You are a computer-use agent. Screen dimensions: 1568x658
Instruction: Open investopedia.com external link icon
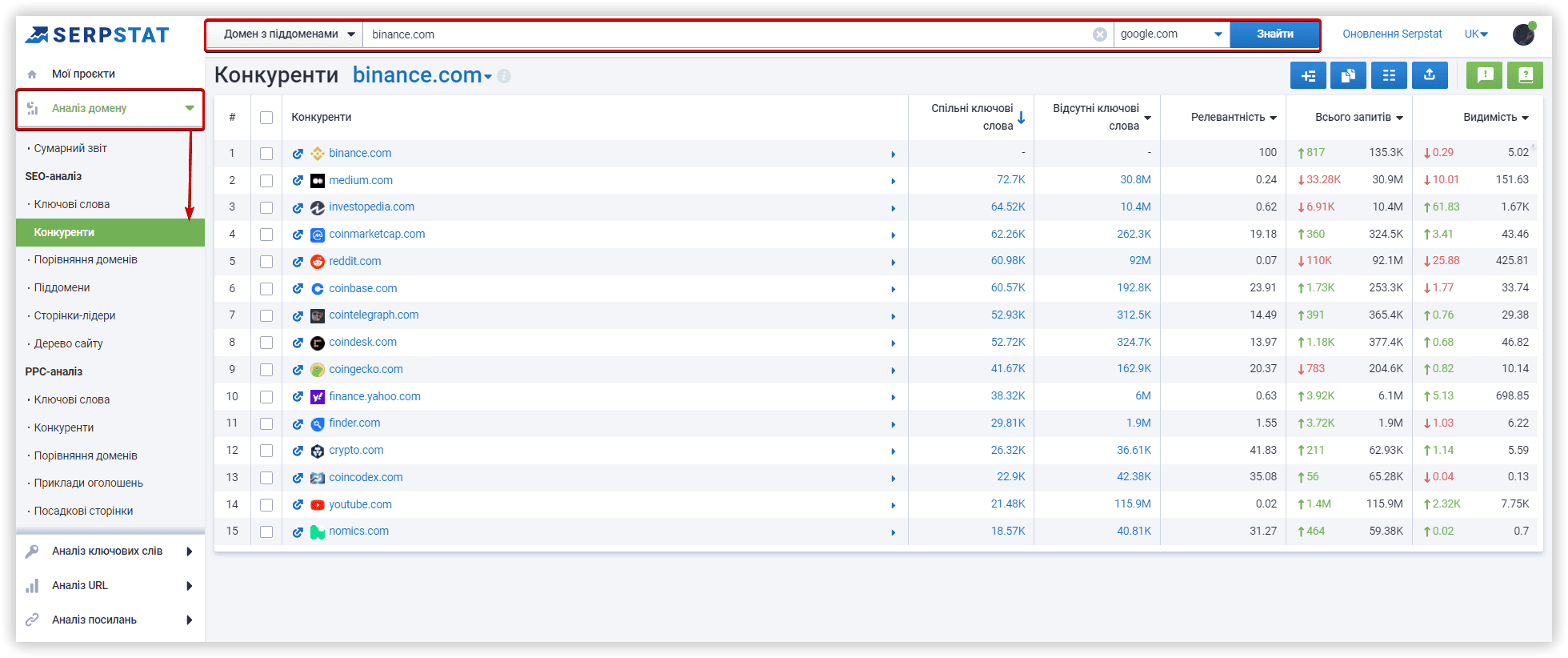[298, 208]
